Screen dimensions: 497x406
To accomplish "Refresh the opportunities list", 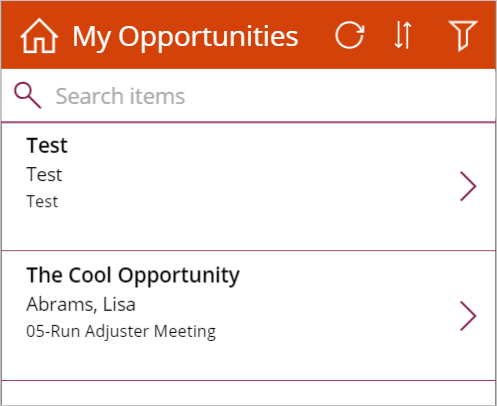I will pyautogui.click(x=350, y=35).
